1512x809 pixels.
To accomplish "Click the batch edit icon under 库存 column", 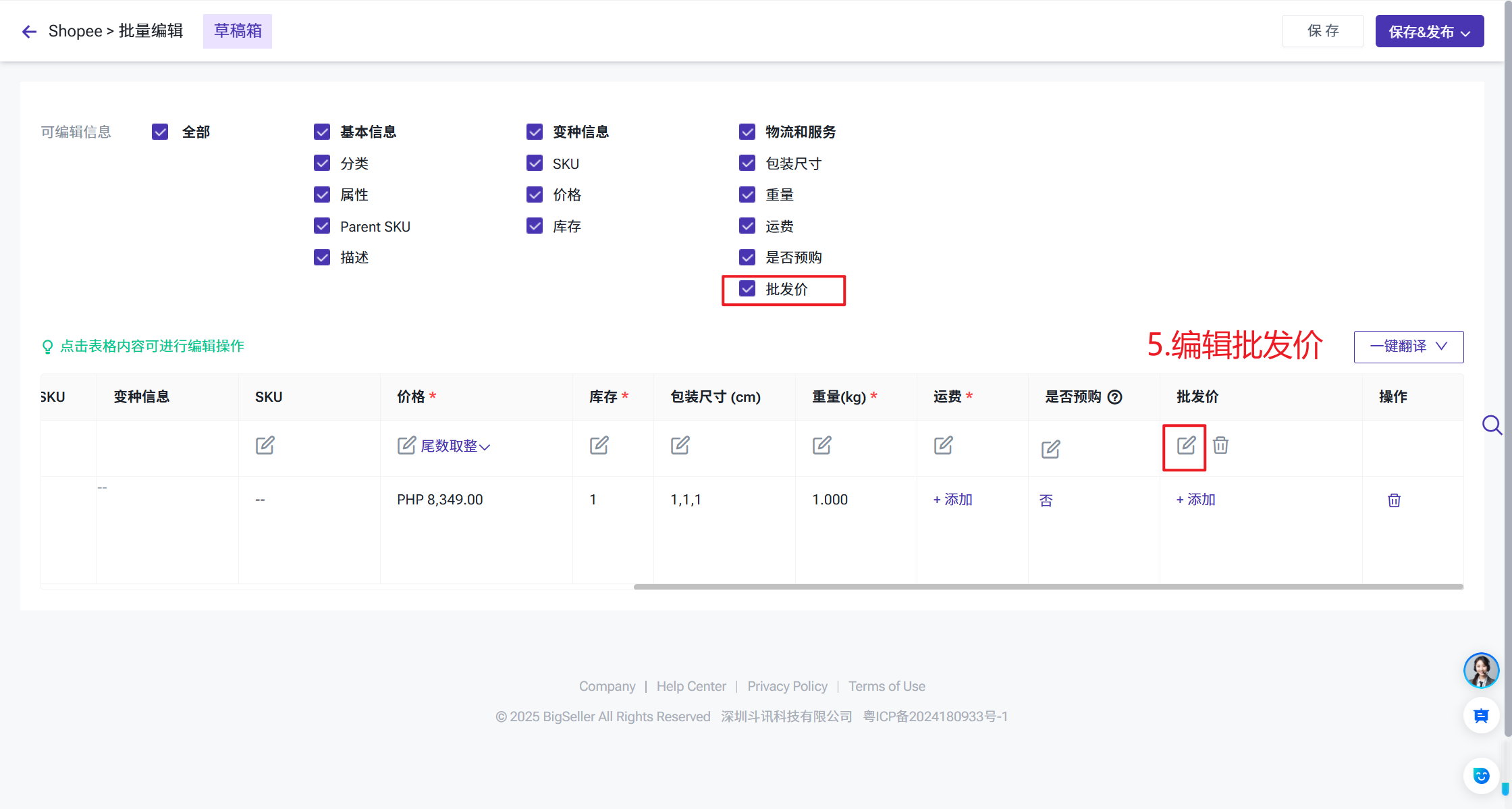I will pos(599,446).
